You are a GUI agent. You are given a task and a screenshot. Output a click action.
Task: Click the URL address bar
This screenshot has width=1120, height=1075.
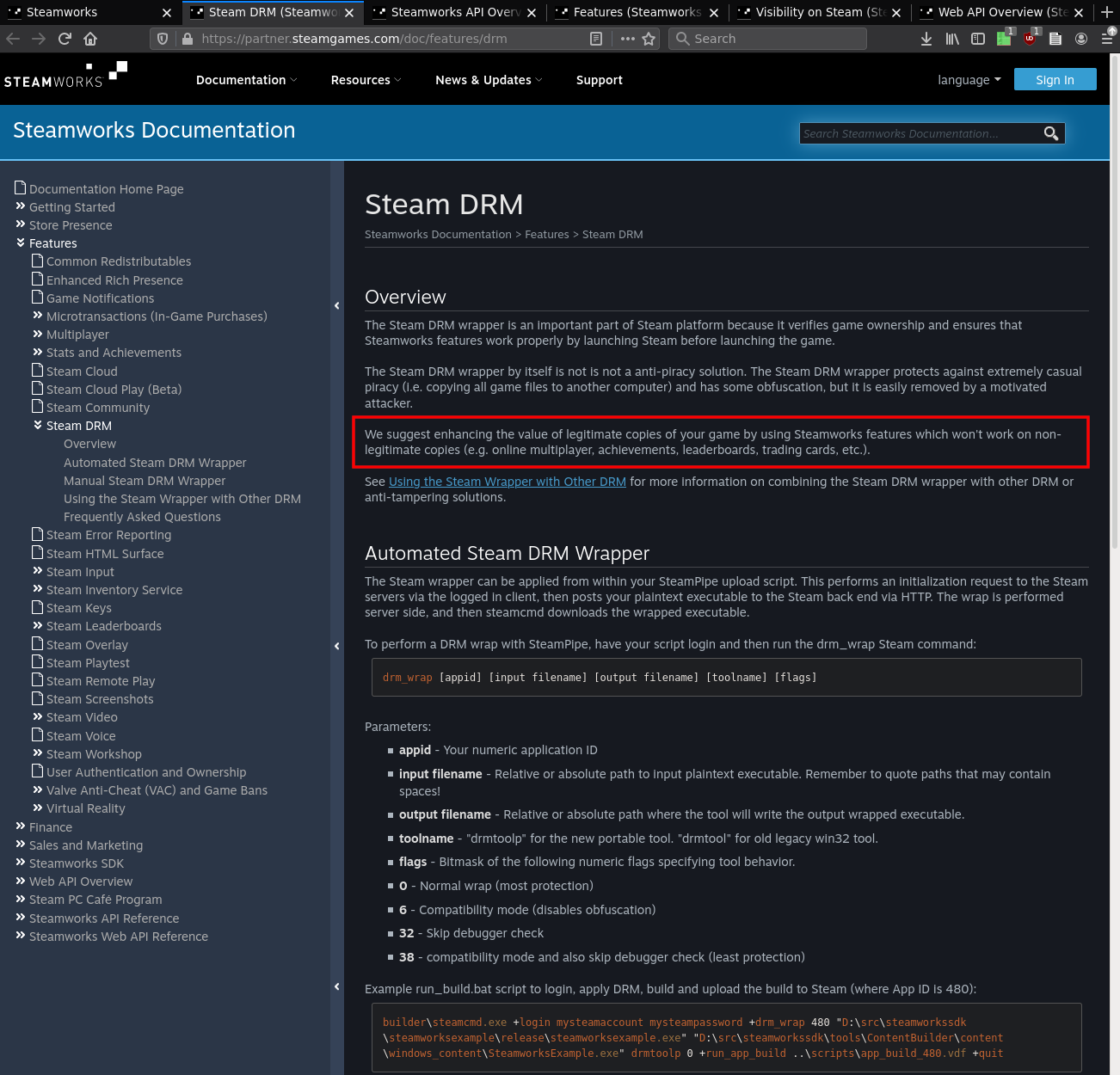pos(391,39)
